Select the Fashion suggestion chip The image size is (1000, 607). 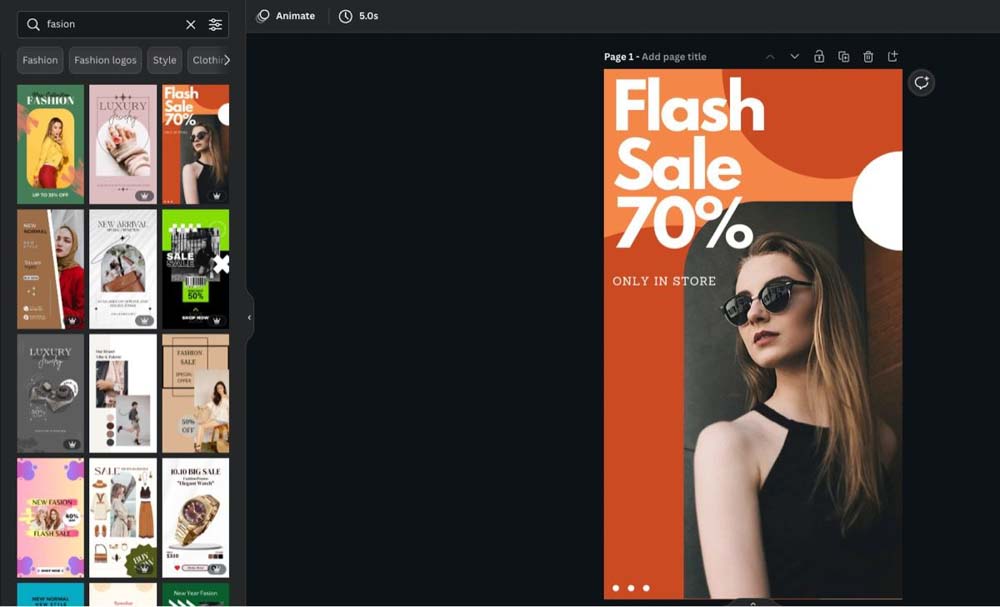point(40,60)
